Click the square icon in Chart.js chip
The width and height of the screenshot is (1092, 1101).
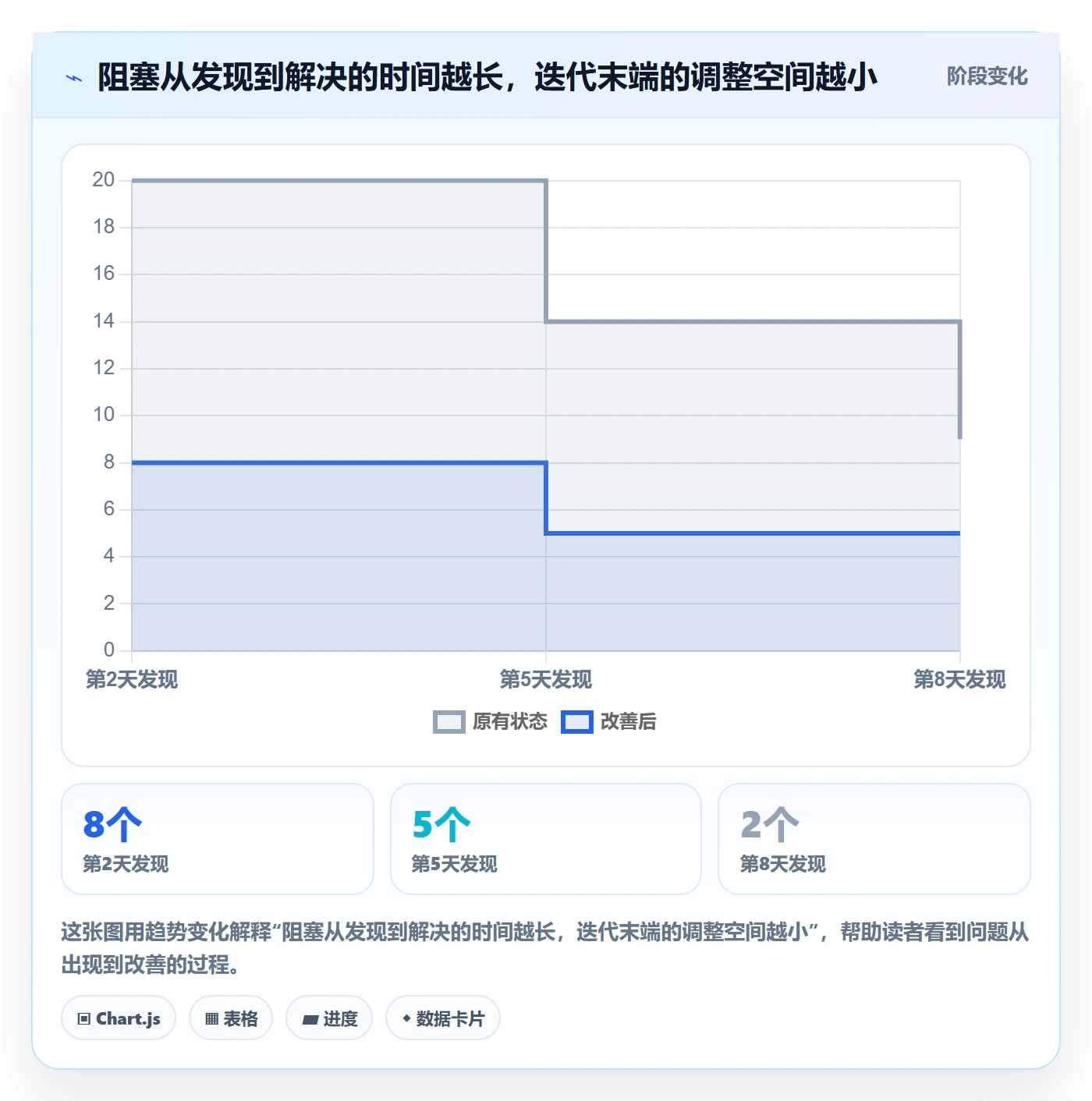coord(84,1019)
